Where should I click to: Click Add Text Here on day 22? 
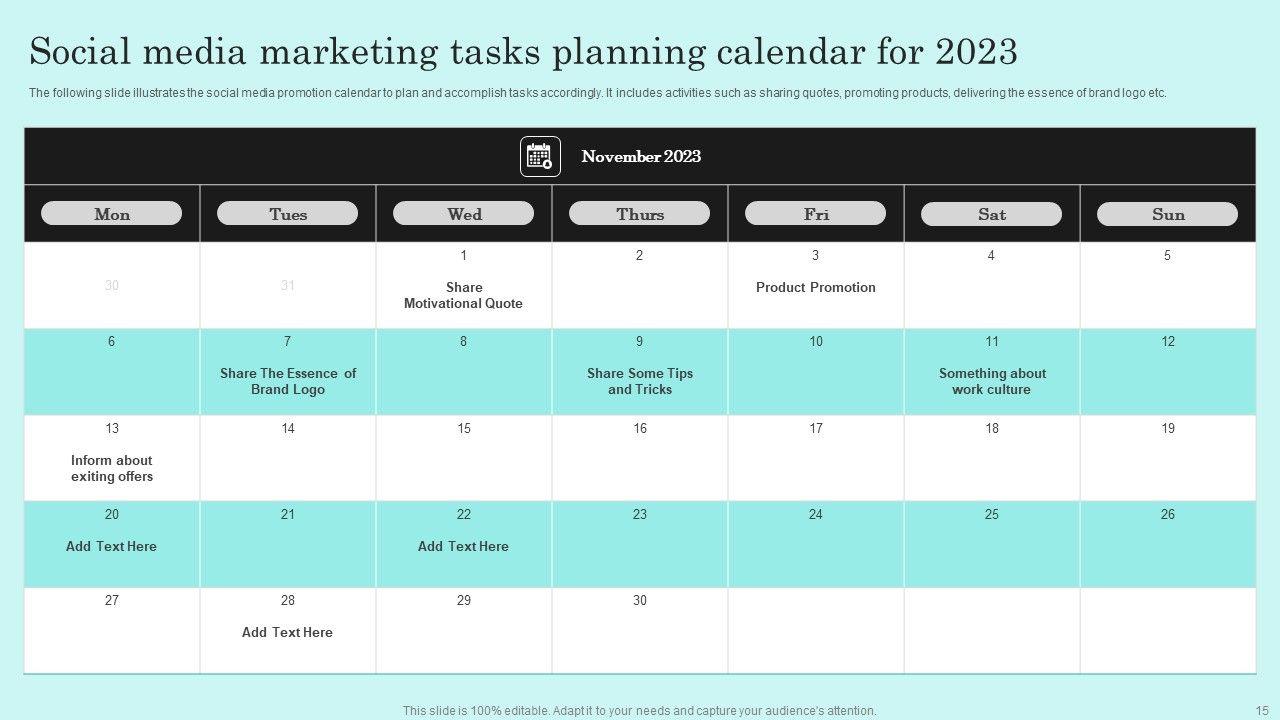pos(463,546)
